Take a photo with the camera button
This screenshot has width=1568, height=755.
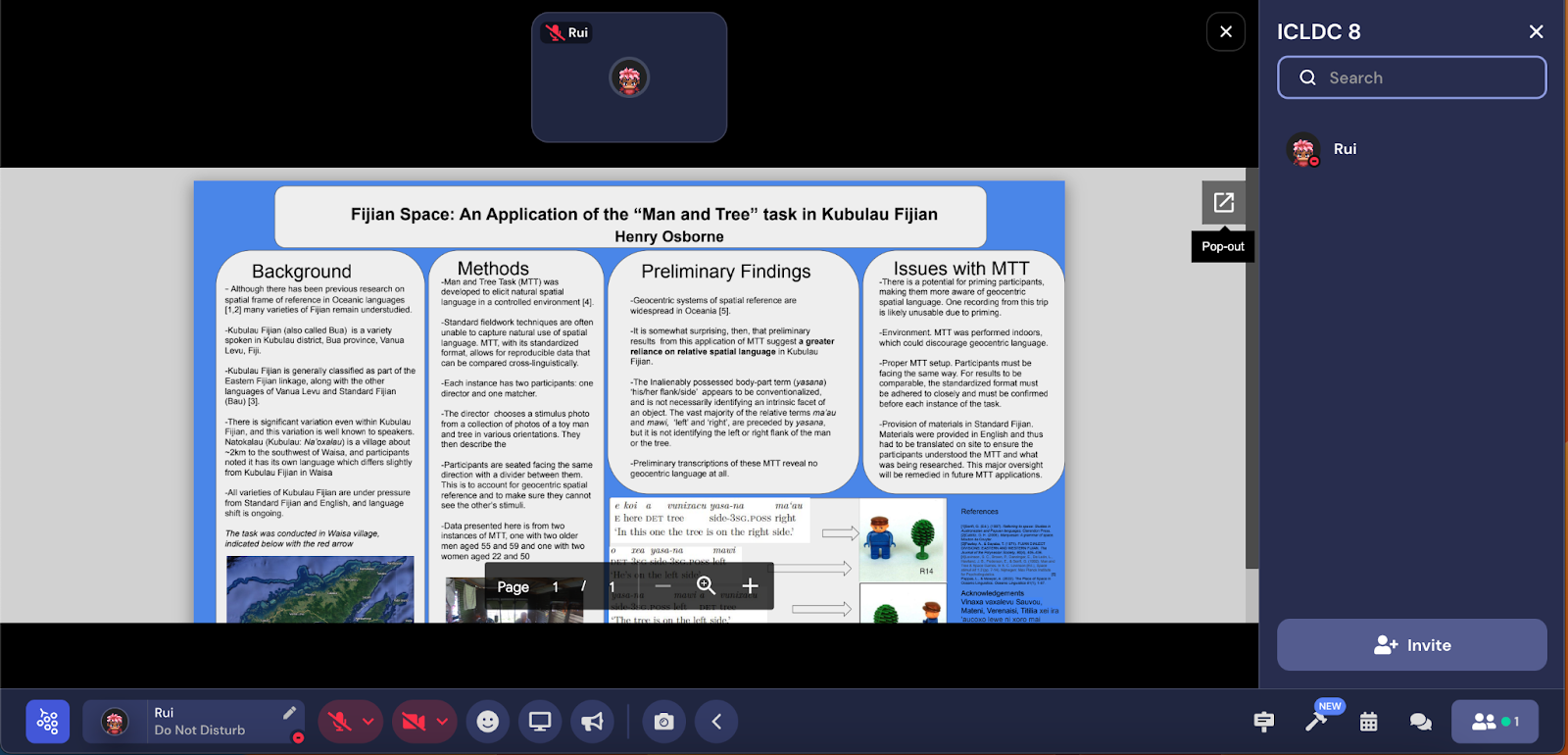click(663, 722)
